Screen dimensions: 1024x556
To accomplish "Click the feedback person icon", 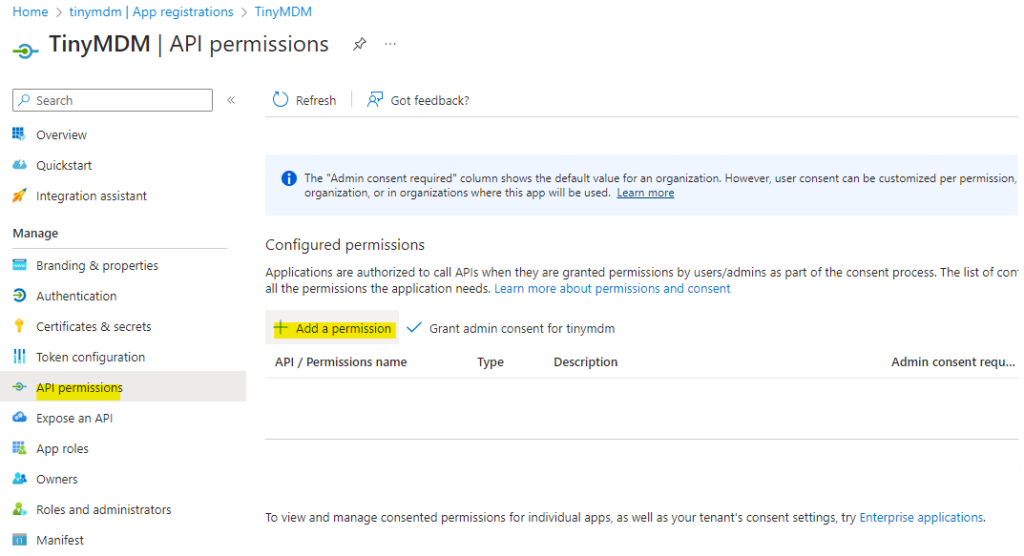I will coord(374,99).
